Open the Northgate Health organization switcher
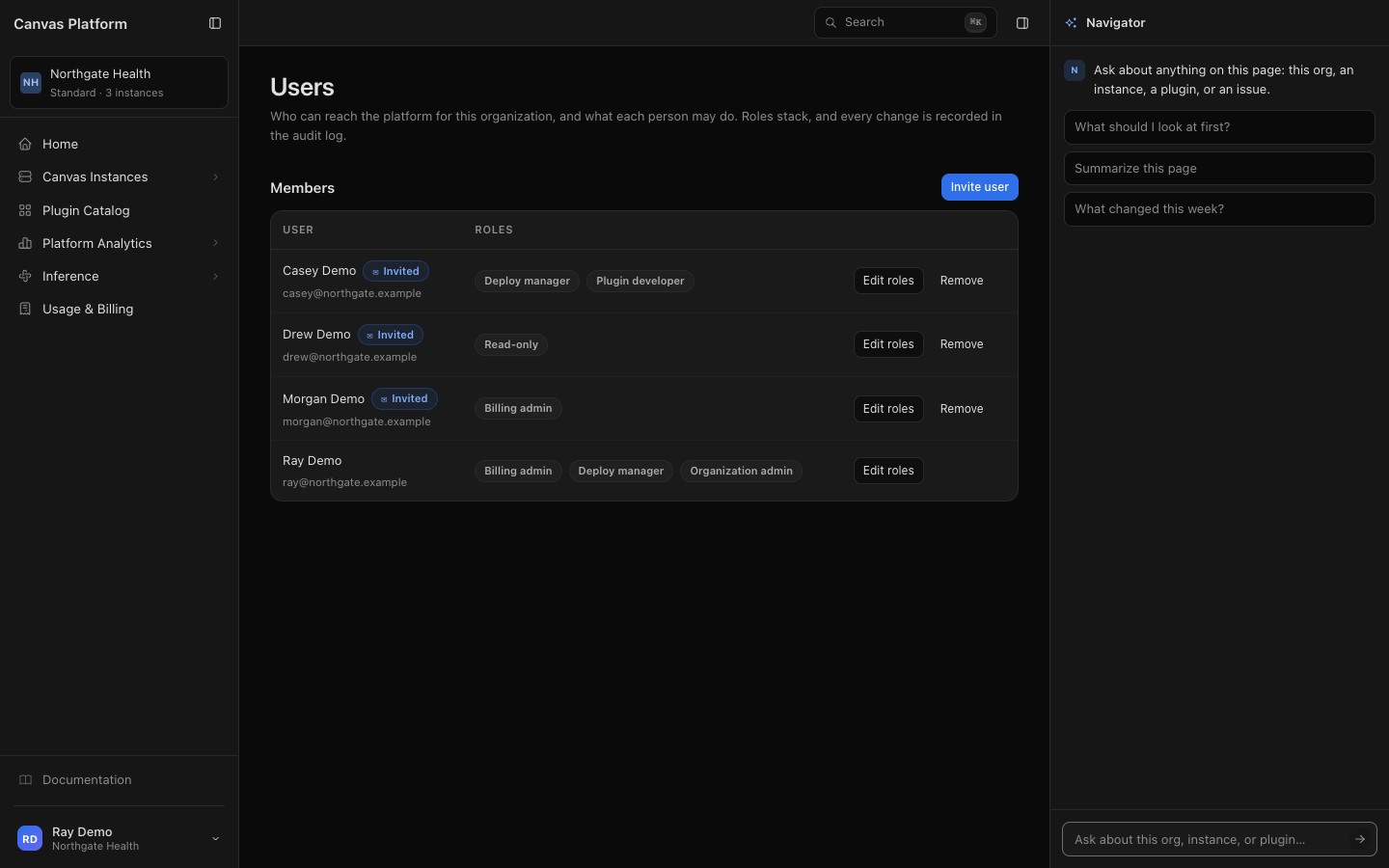Screen dimensions: 1389x868 pos(119,83)
